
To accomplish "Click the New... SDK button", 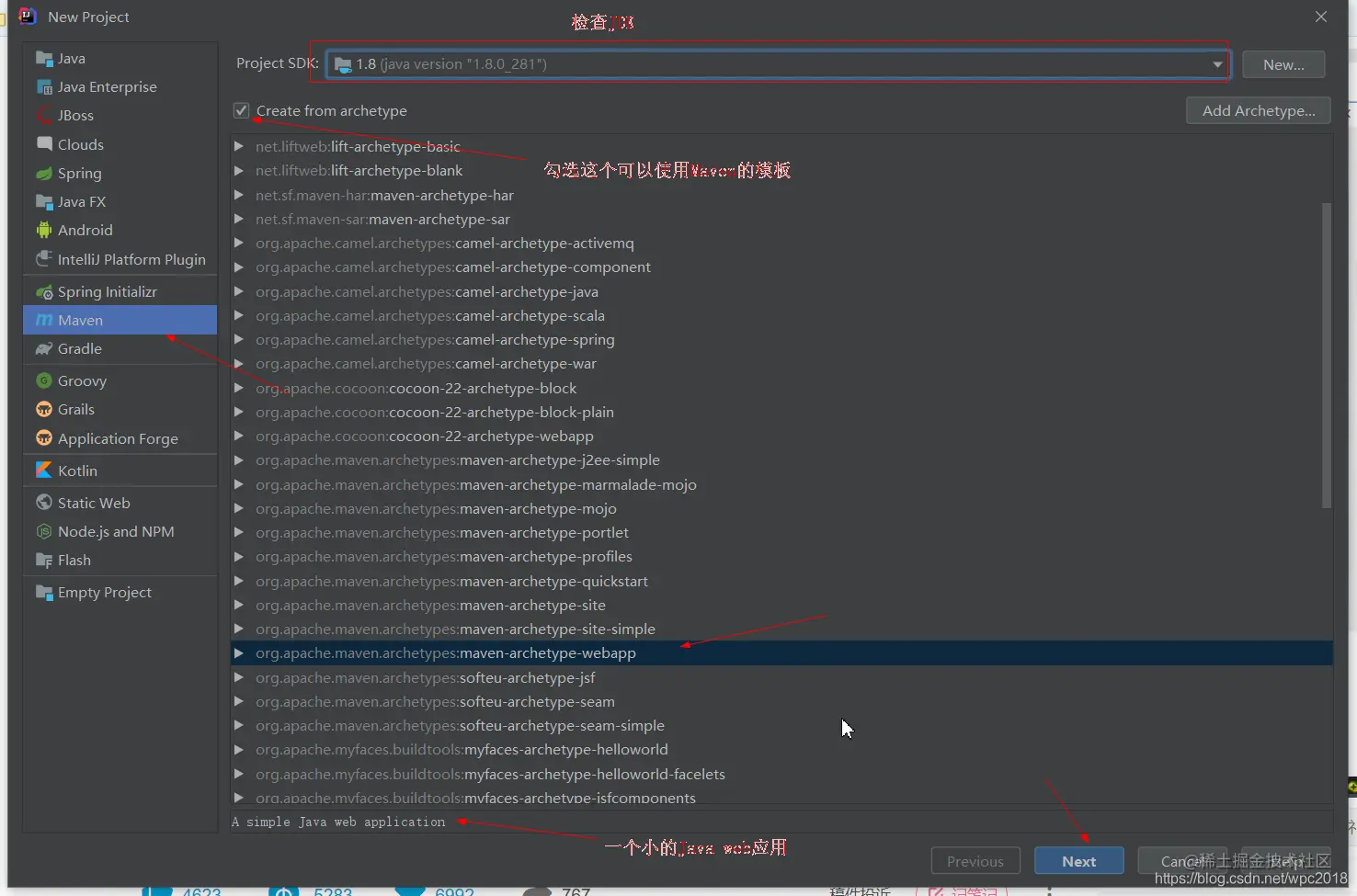I will click(1283, 64).
